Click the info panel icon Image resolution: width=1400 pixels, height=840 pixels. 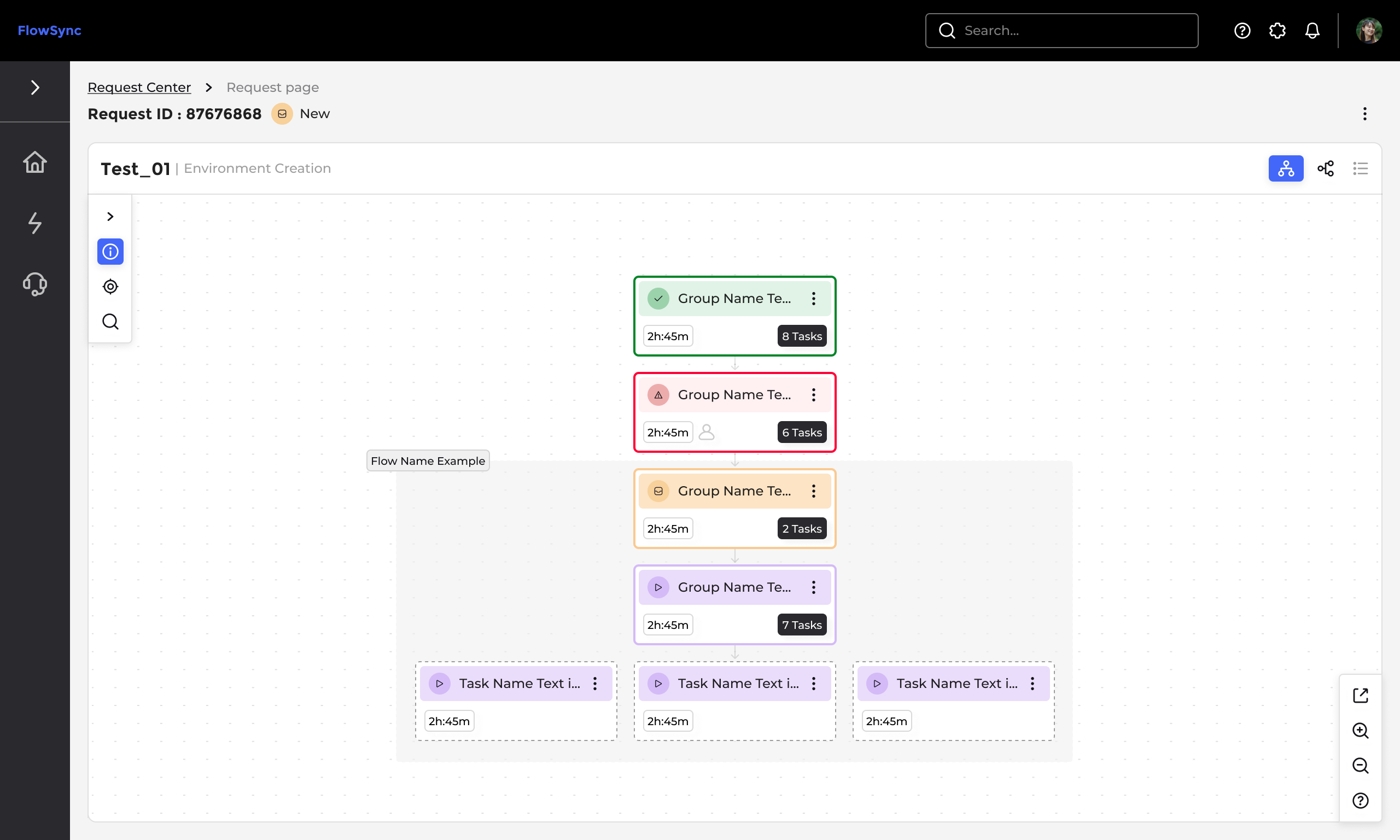point(110,252)
